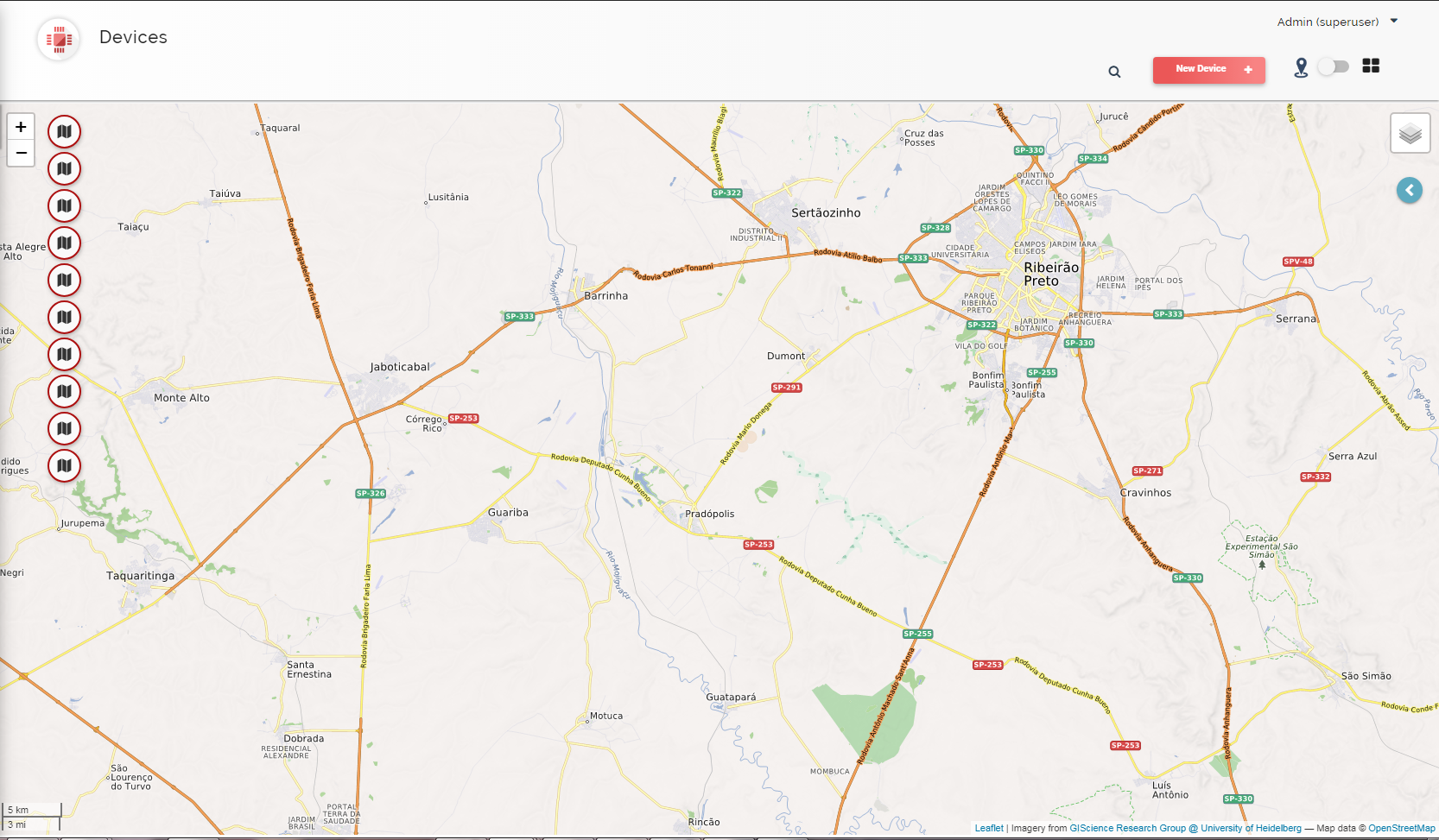The width and height of the screenshot is (1439, 840).
Task: Collapse the panel using the blue chevron
Action: point(1410,190)
